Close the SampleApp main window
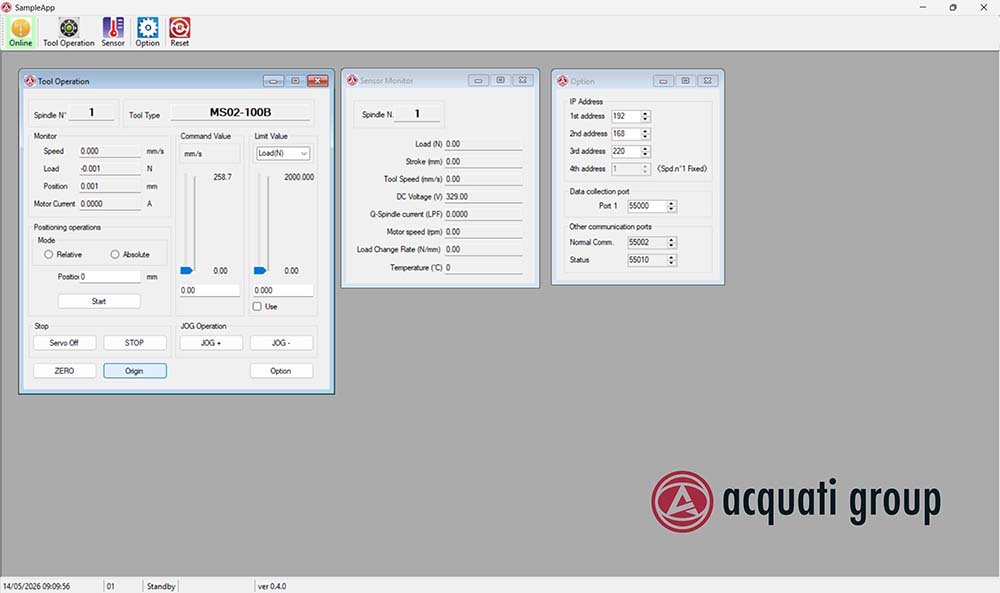 (x=983, y=7)
